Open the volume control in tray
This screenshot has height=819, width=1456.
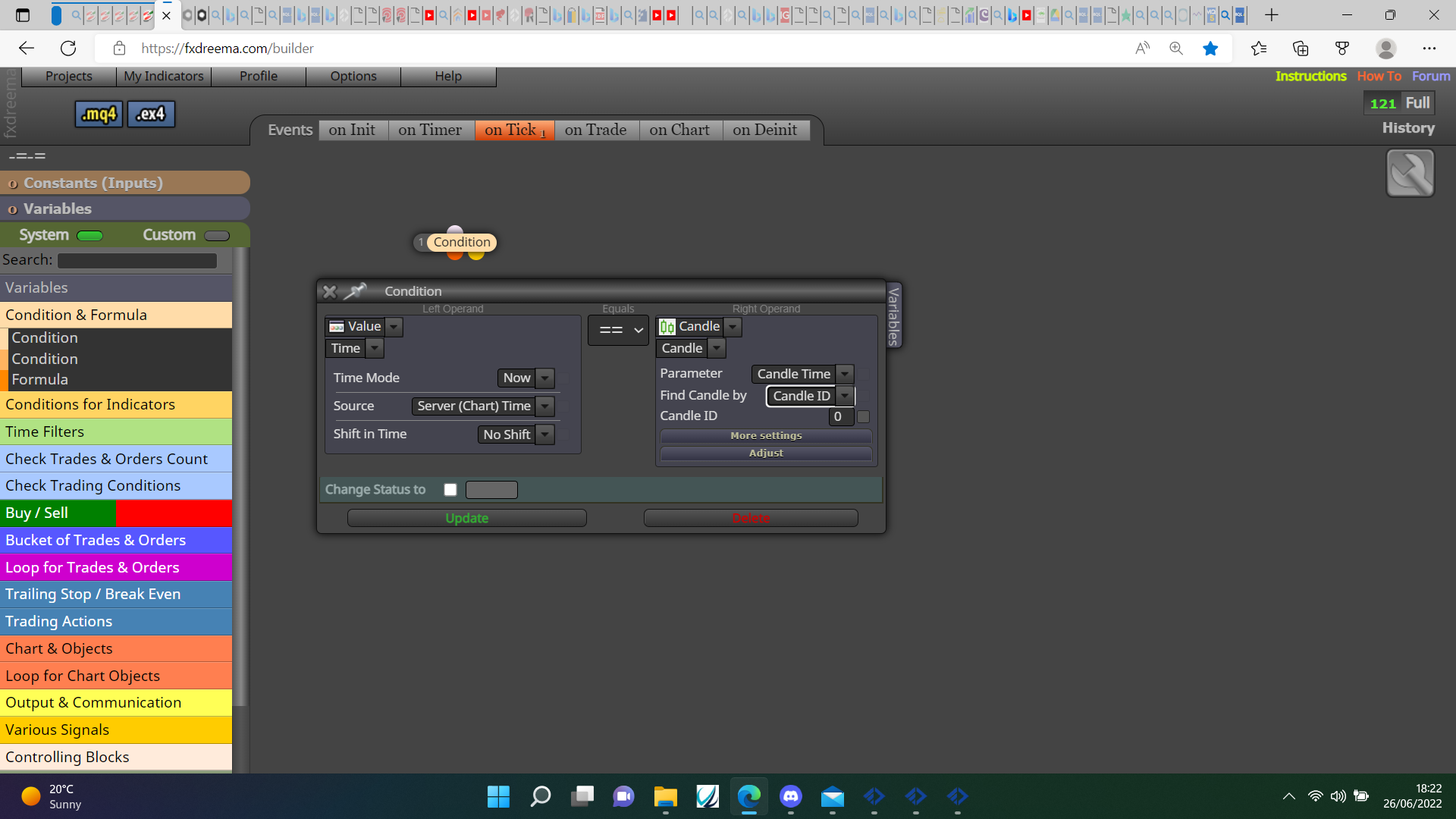pos(1338,796)
